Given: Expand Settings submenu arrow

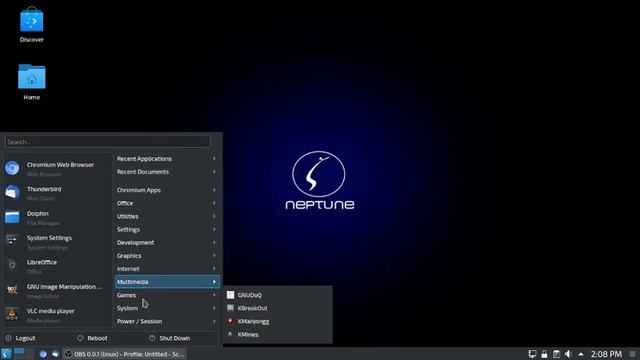Looking at the screenshot, I should 214,229.
